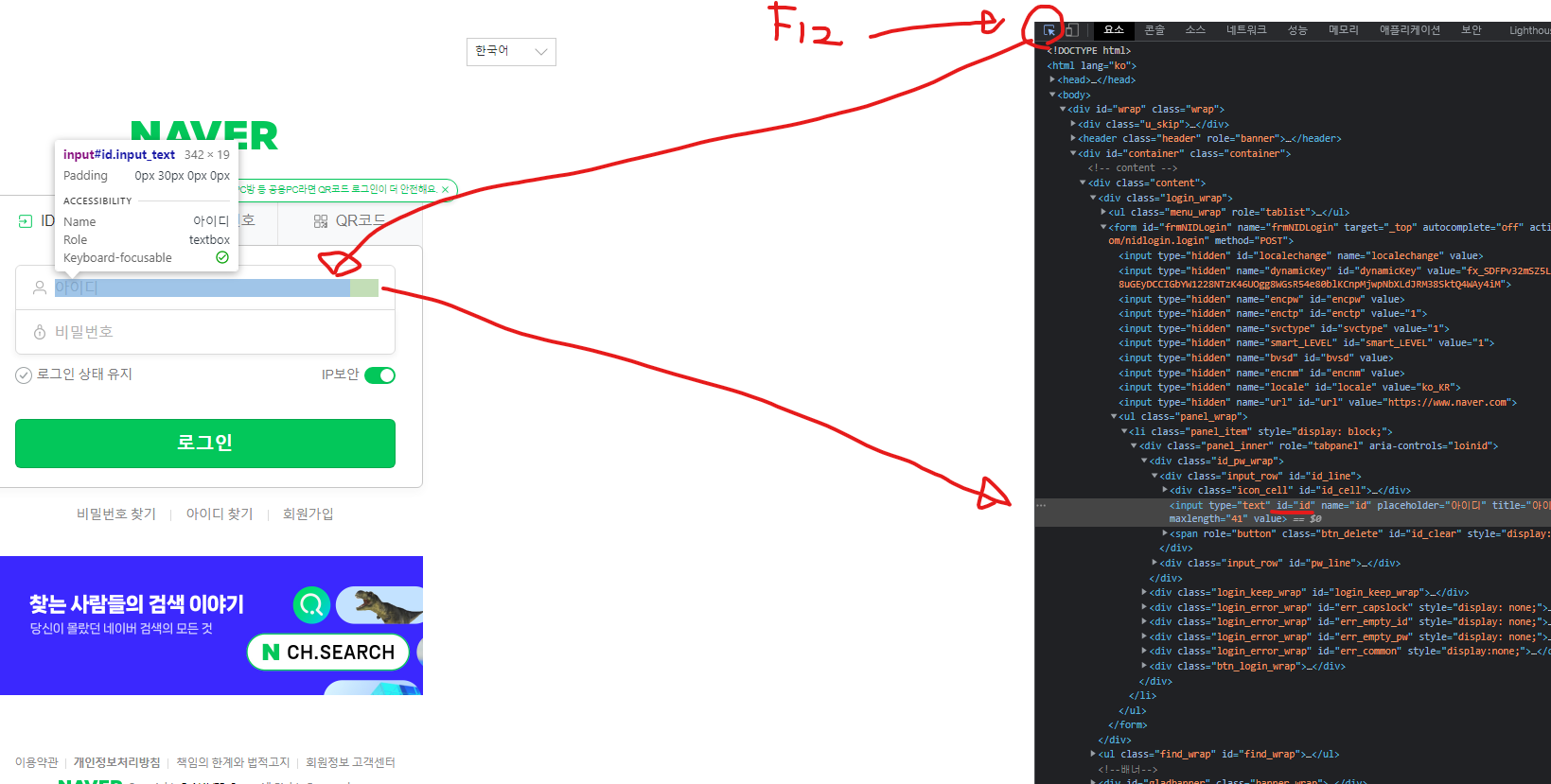Collapse the ul class="panel_wrap" node
Screen dimensions: 1551x784
pyautogui.click(x=1114, y=416)
